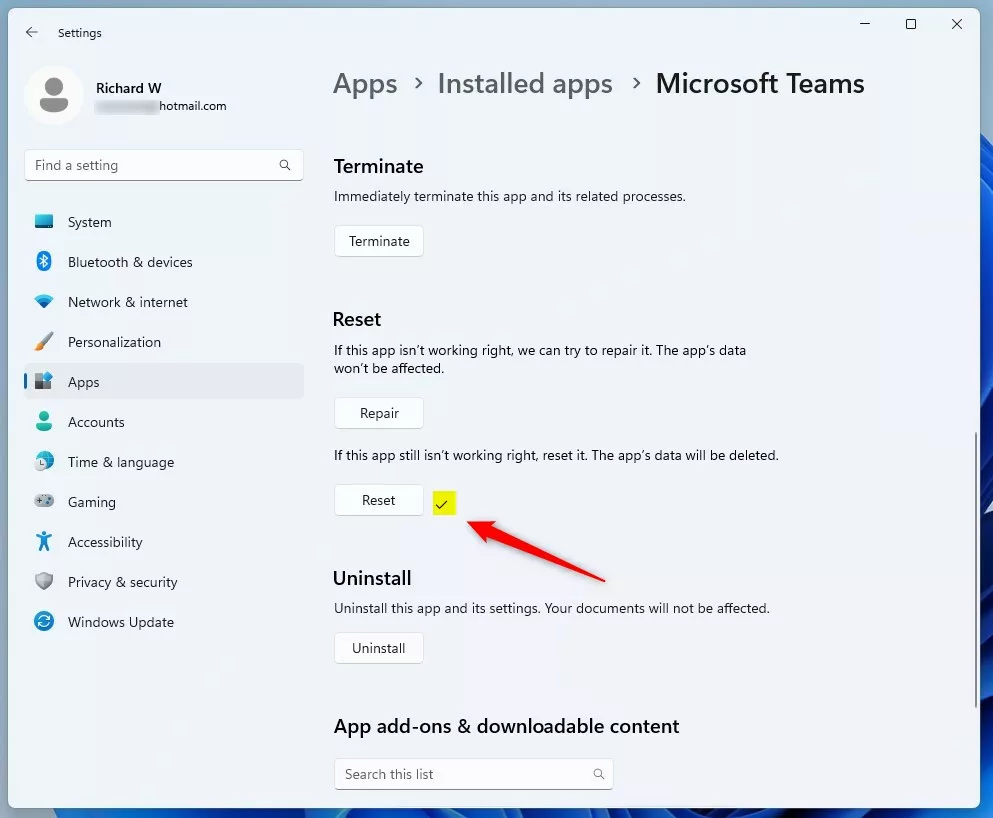The image size is (993, 818).
Task: Click the Time & language globe icon
Action: pyautogui.click(x=44, y=461)
